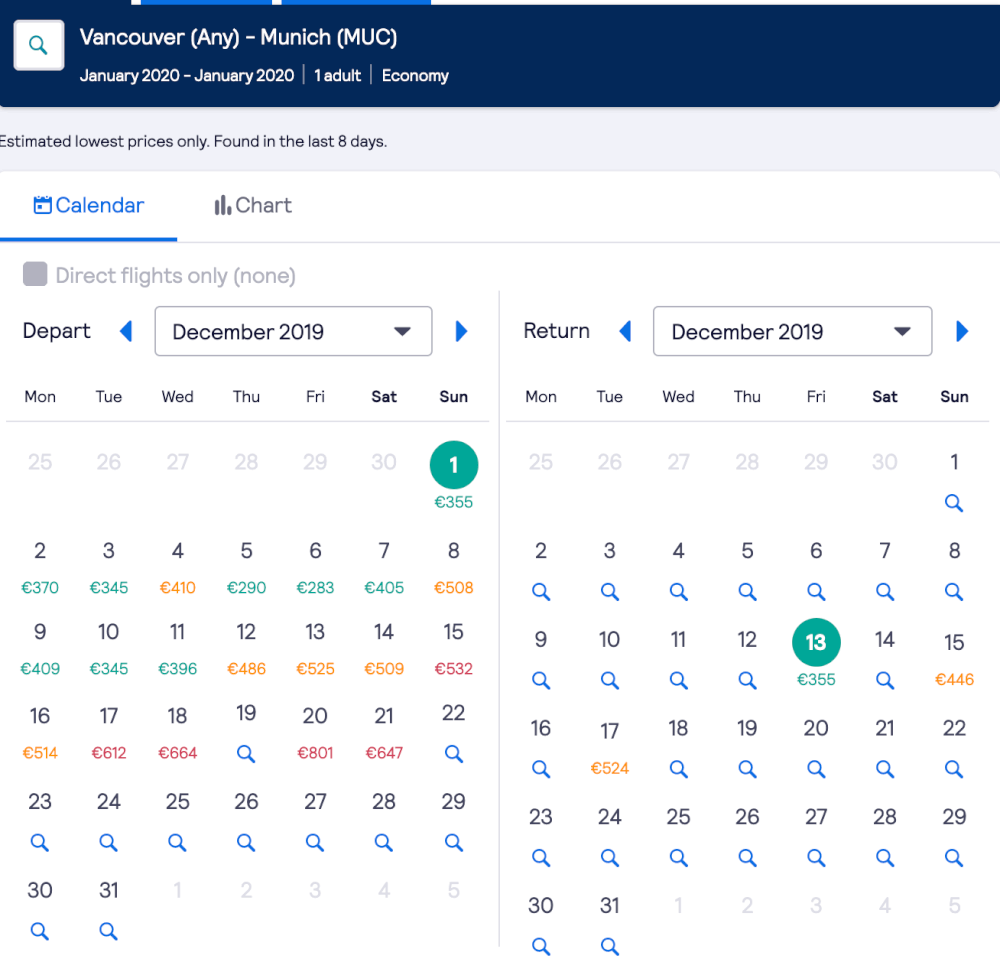Search prices for return date 31

click(x=610, y=946)
